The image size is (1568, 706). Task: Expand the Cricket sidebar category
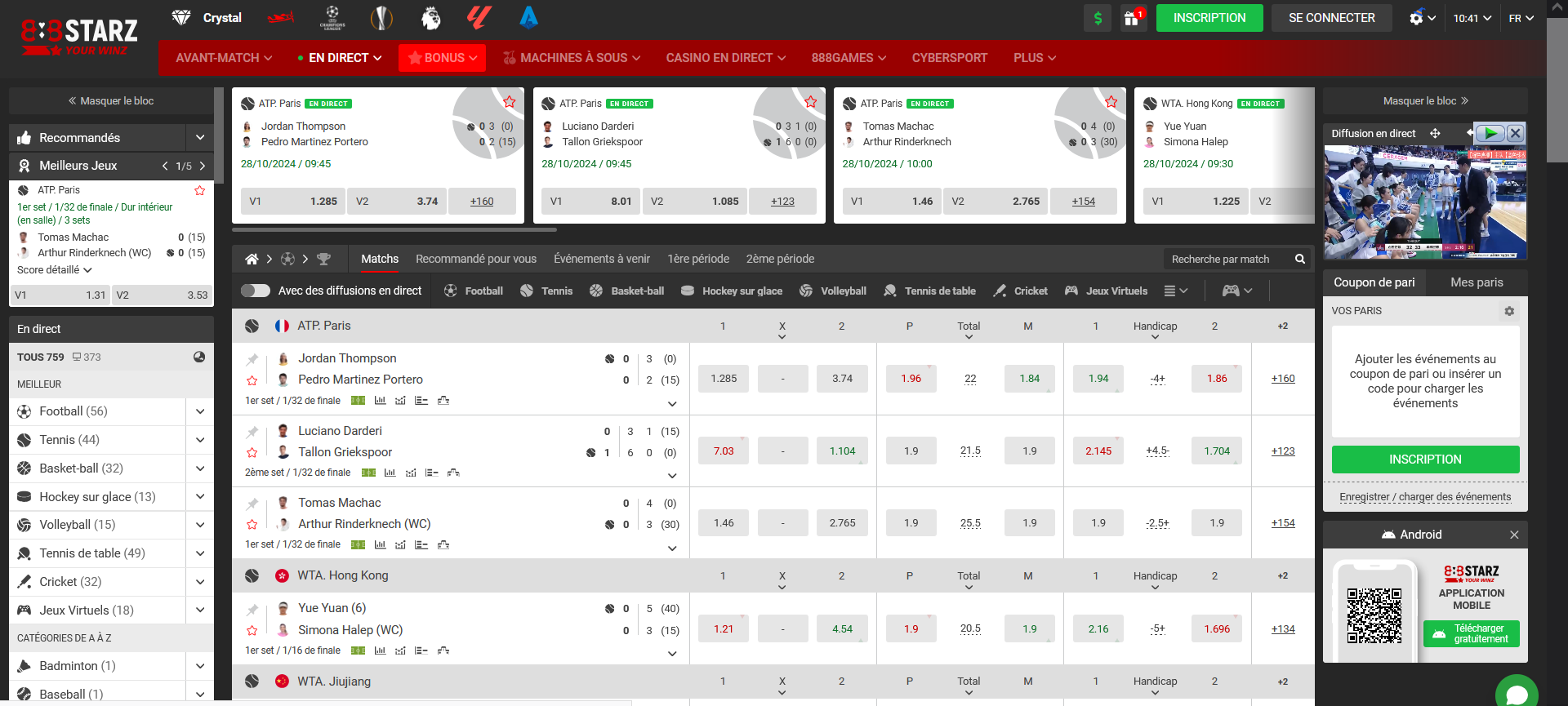(200, 582)
